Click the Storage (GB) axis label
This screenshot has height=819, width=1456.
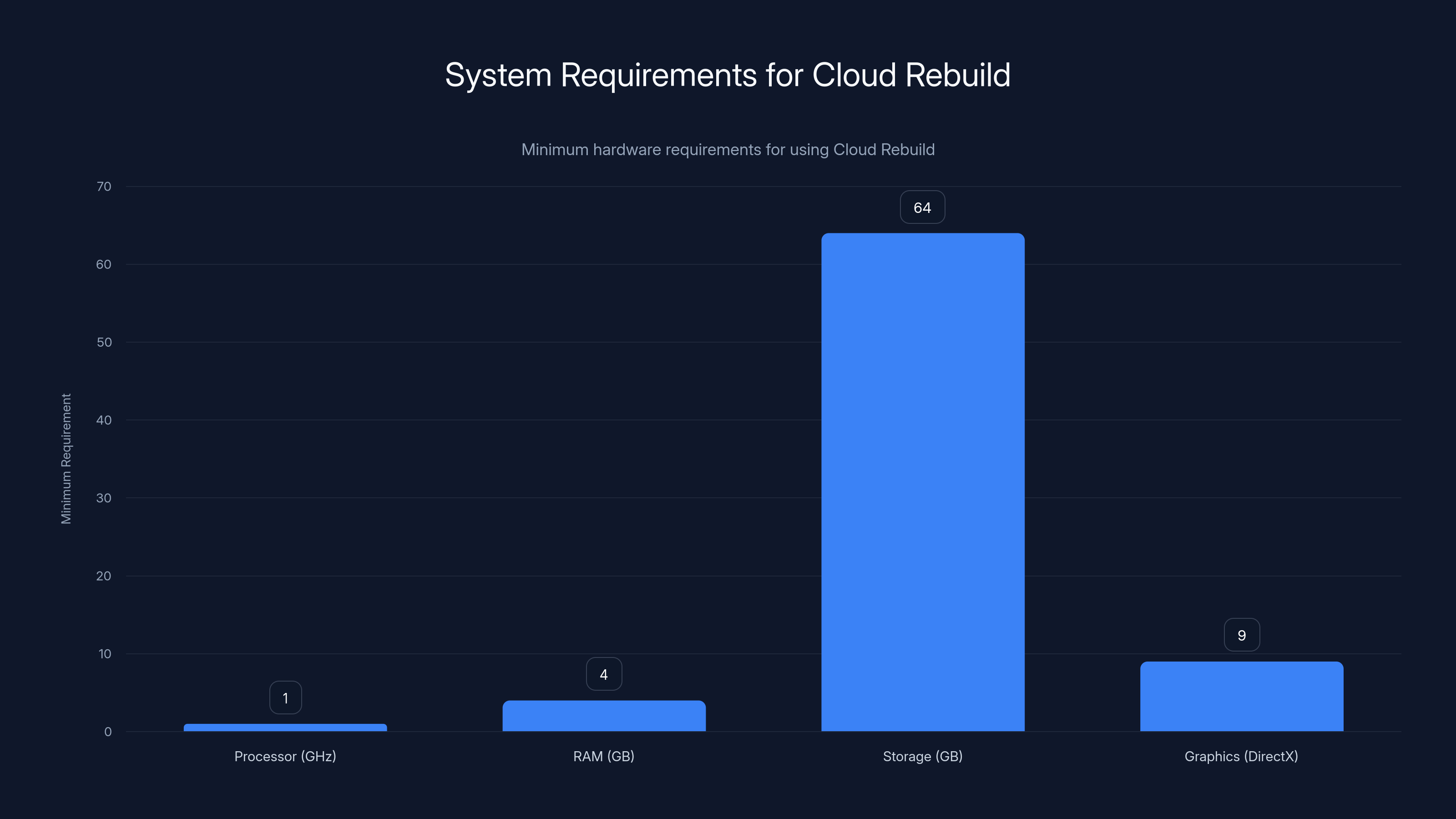(x=922, y=756)
